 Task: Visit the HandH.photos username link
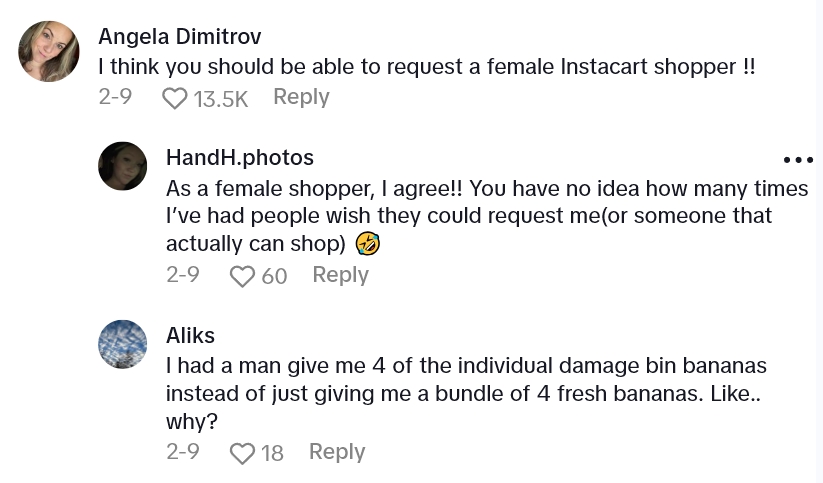[240, 158]
